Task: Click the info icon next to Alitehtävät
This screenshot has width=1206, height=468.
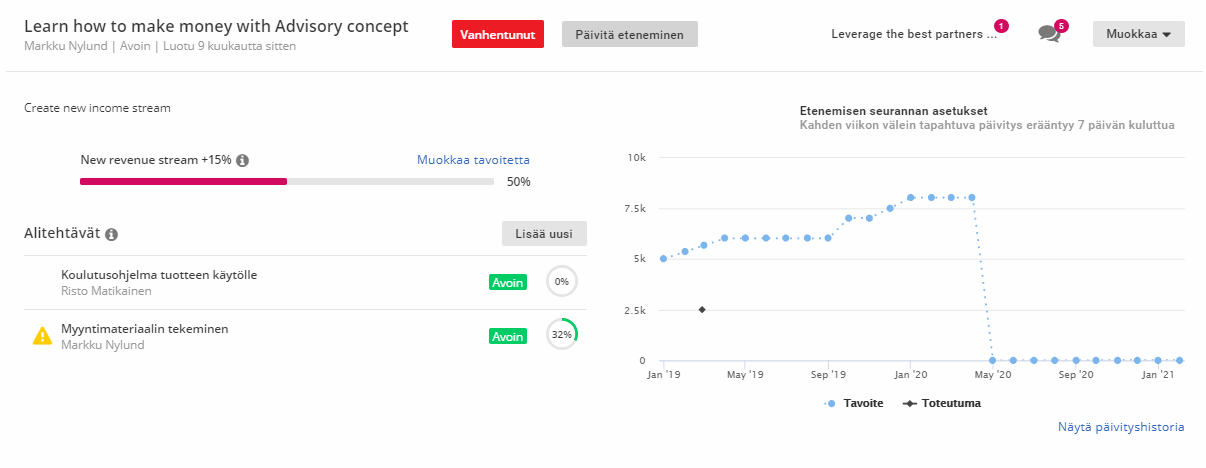Action: click(111, 234)
